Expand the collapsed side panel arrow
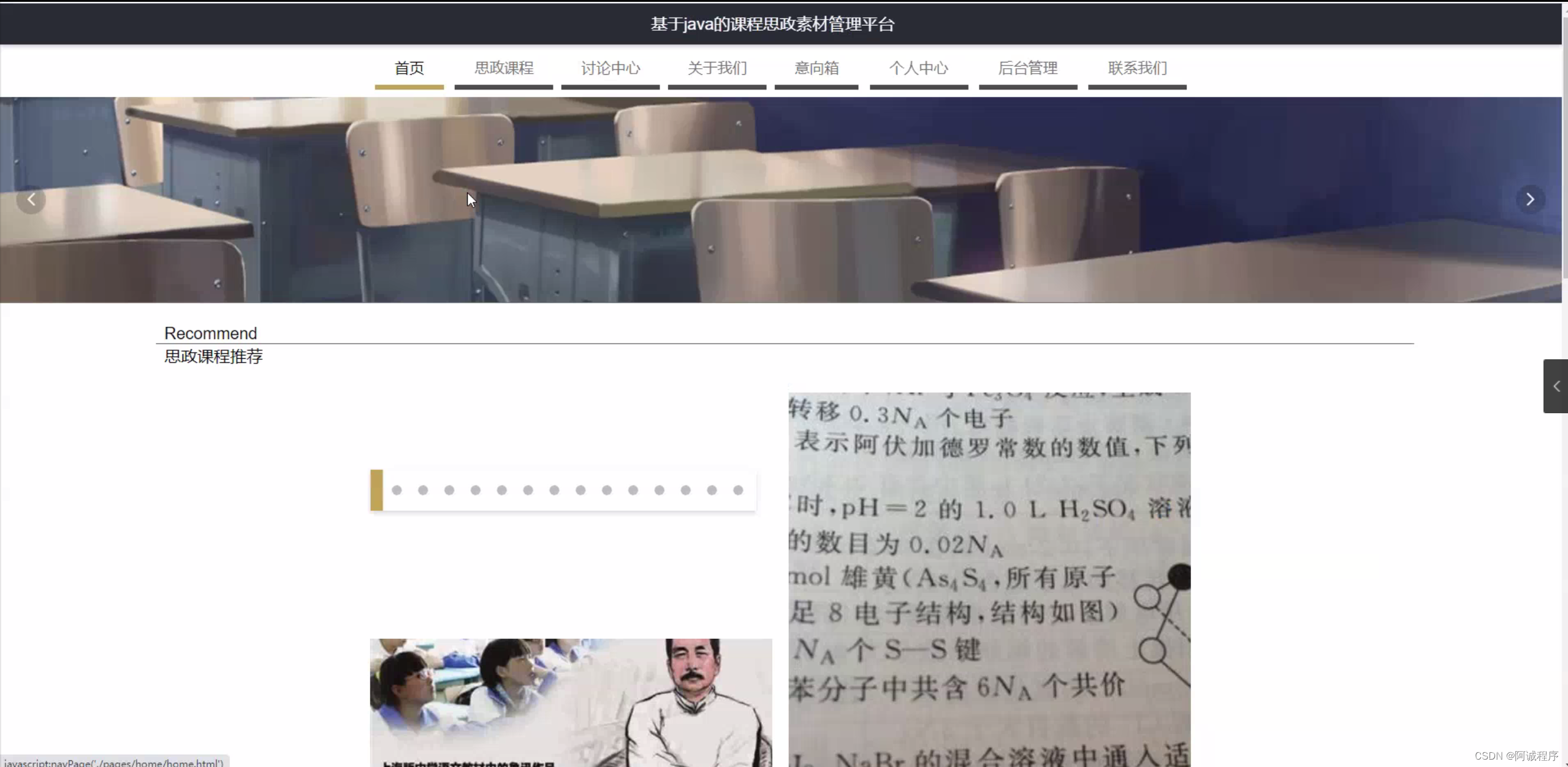The image size is (1568, 767). 1556,386
